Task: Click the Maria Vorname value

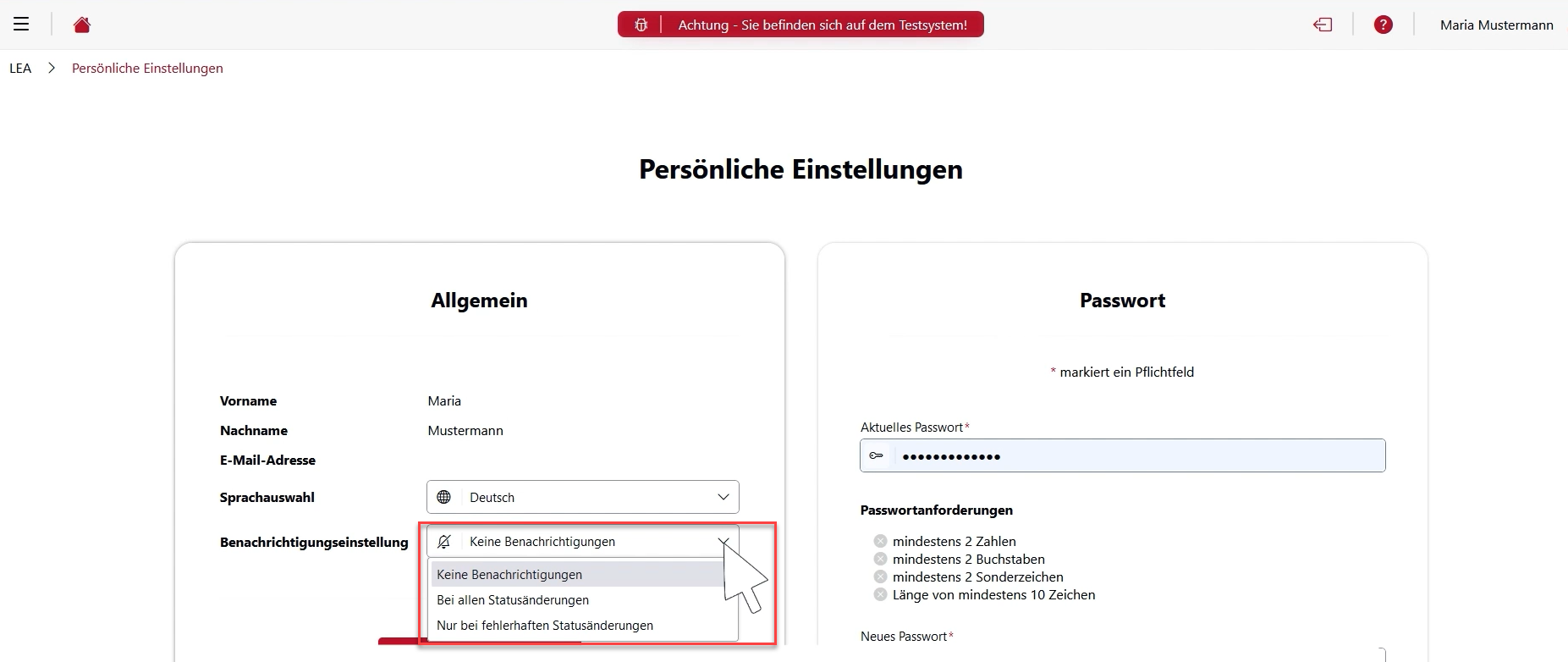Action: coord(444,401)
